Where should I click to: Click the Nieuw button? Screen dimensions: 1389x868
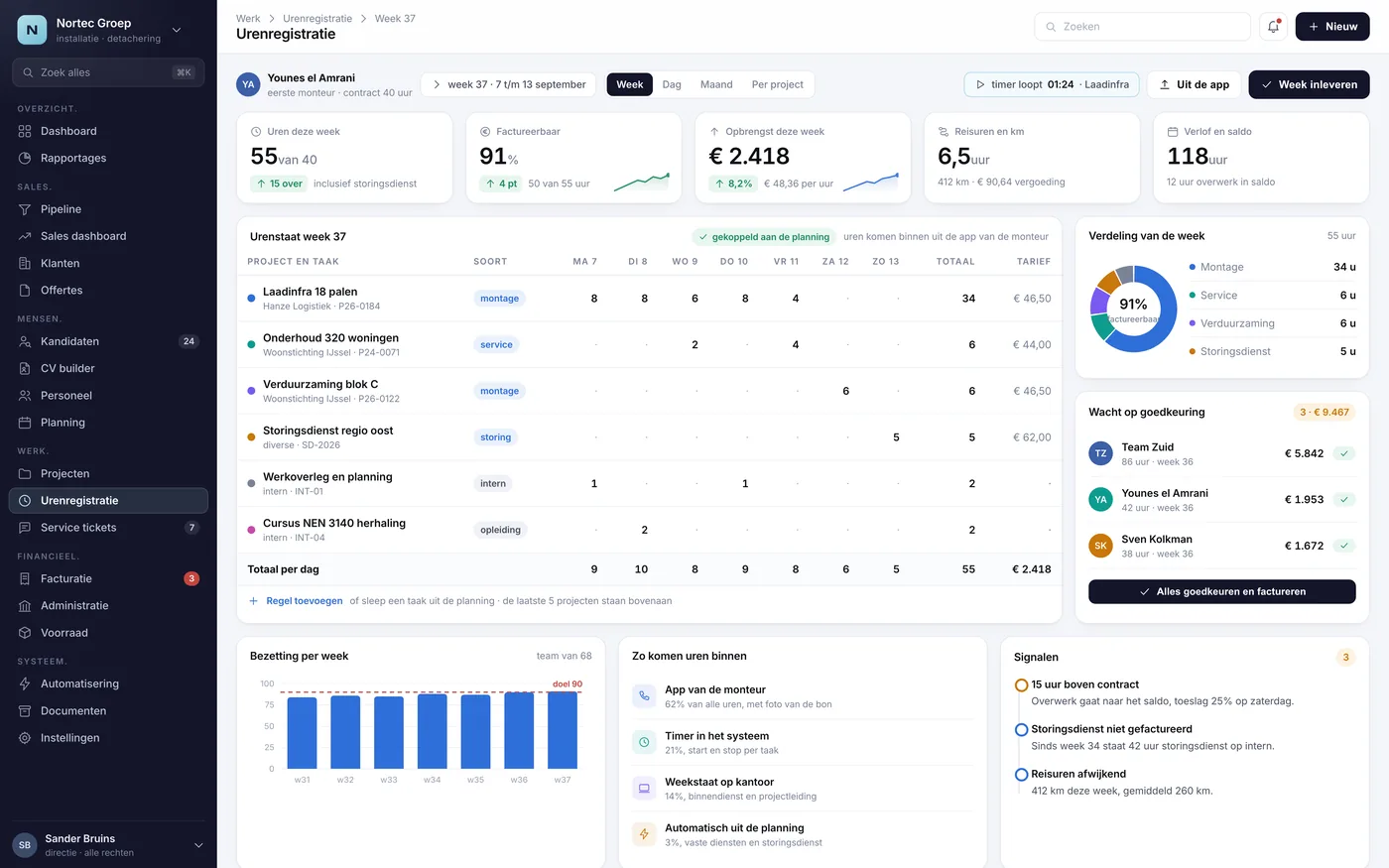(1332, 27)
